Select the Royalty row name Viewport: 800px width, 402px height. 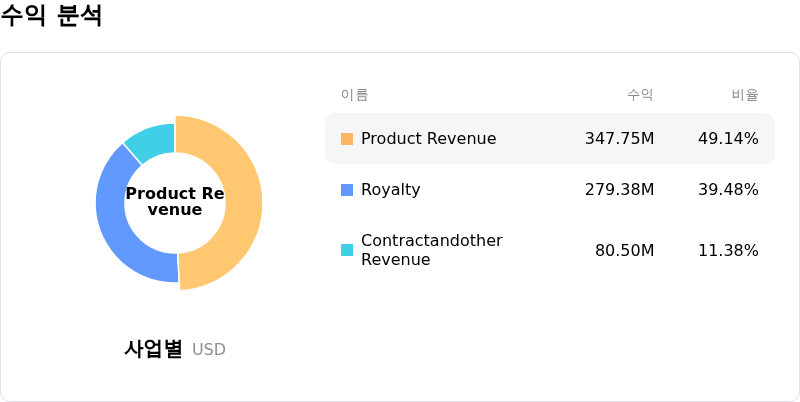tap(390, 190)
